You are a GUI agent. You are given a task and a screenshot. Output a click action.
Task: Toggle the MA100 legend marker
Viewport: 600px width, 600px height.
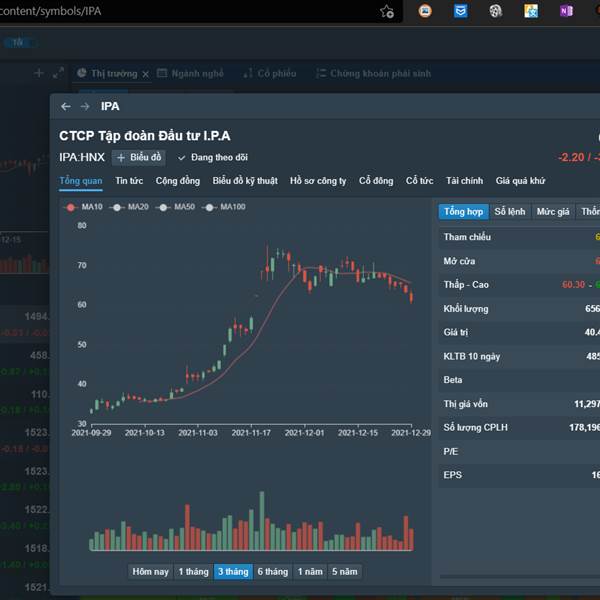209,207
